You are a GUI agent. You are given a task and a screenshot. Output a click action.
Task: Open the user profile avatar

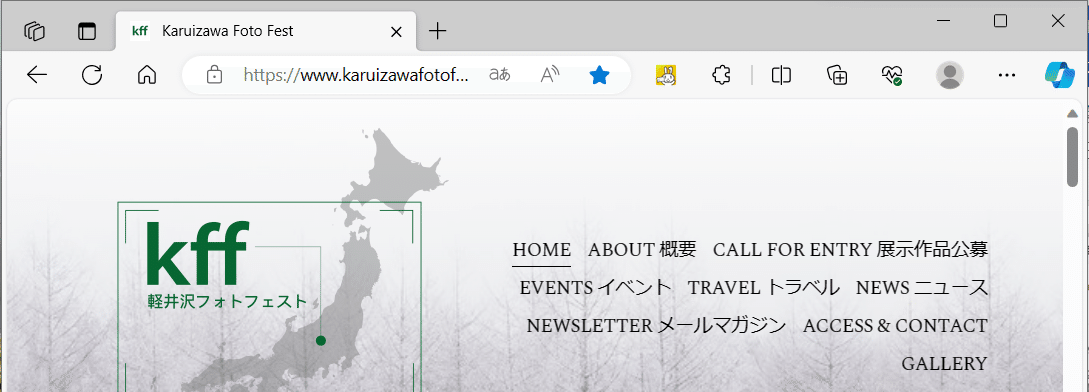click(949, 75)
